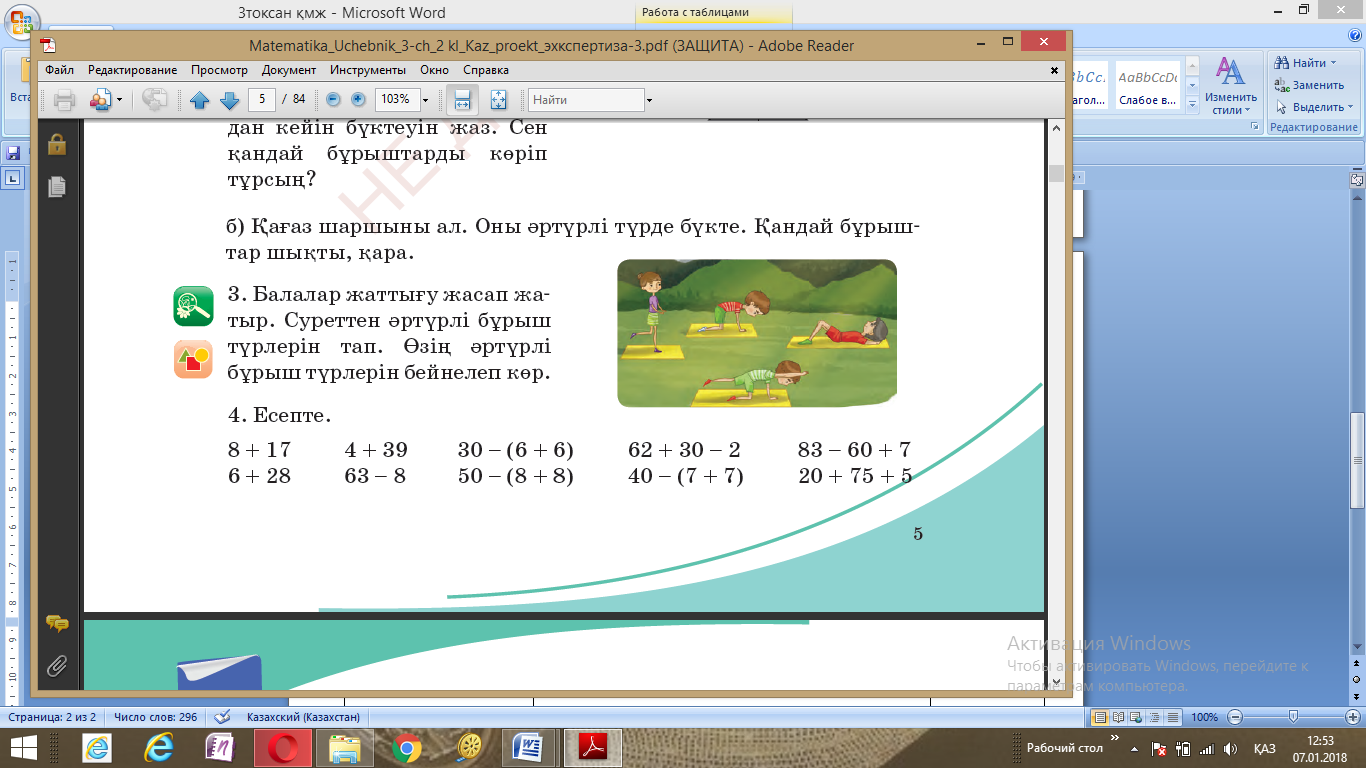Open the Attachments paperclip panel
Image resolution: width=1366 pixels, height=768 pixels.
(57, 666)
